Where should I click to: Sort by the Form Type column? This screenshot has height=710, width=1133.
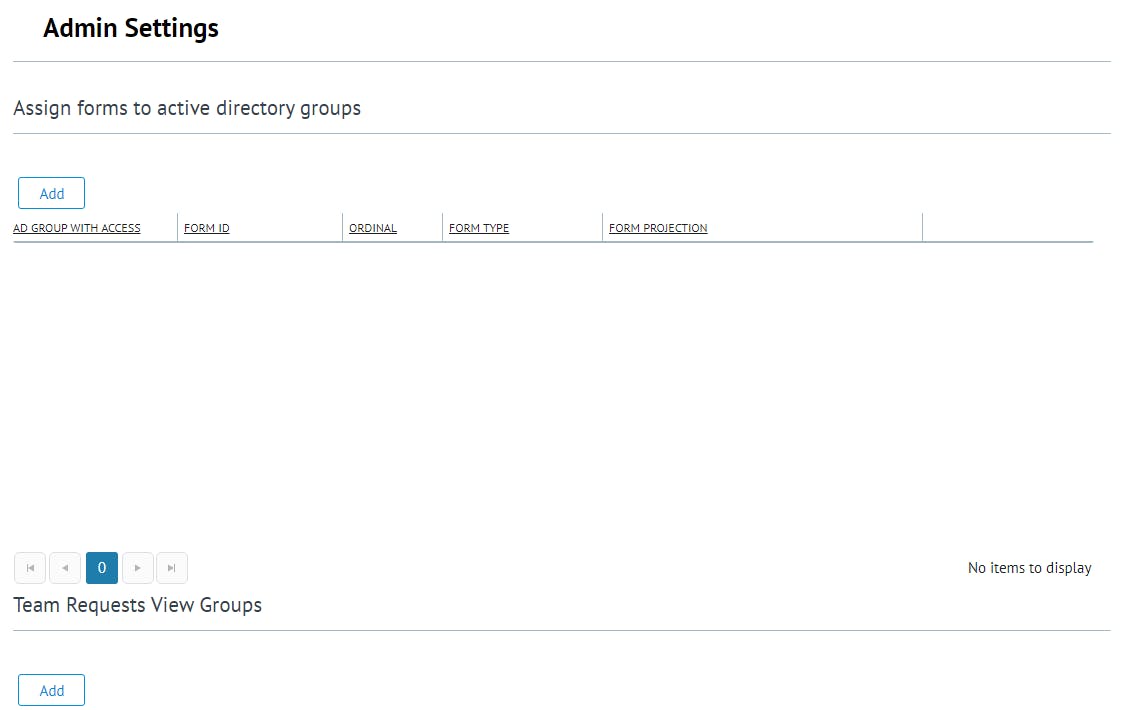coord(479,228)
